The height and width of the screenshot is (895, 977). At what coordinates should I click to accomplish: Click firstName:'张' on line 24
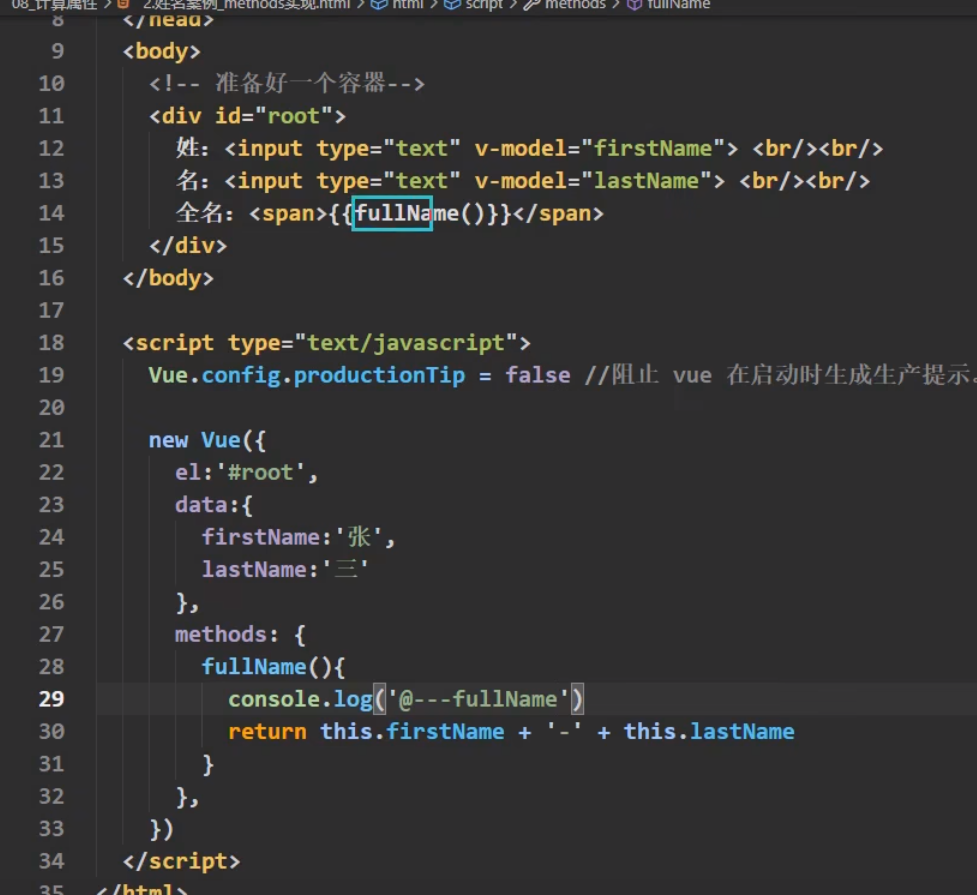click(x=292, y=537)
